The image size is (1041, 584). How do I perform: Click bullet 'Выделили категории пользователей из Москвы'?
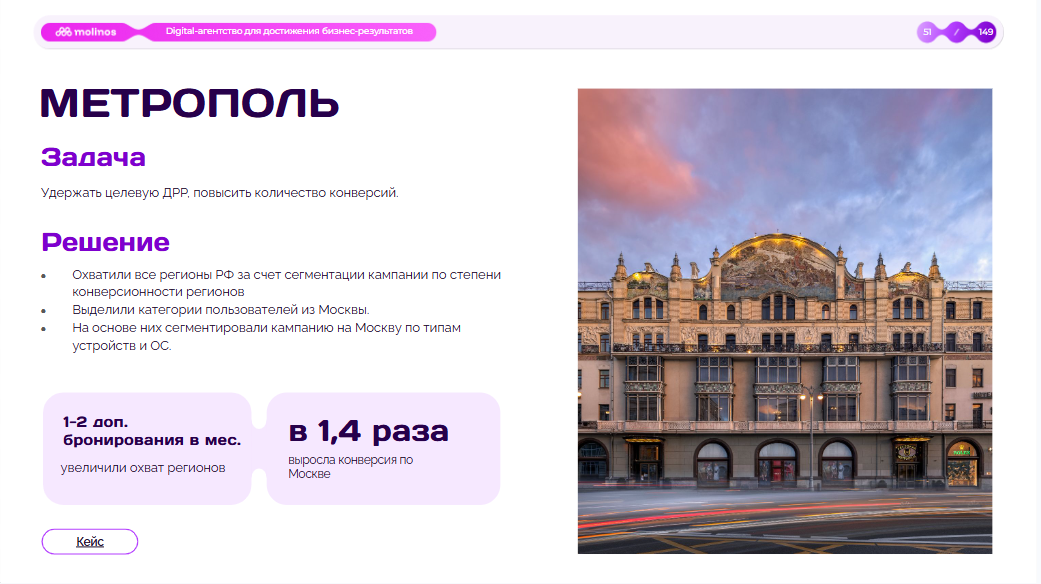coord(220,310)
